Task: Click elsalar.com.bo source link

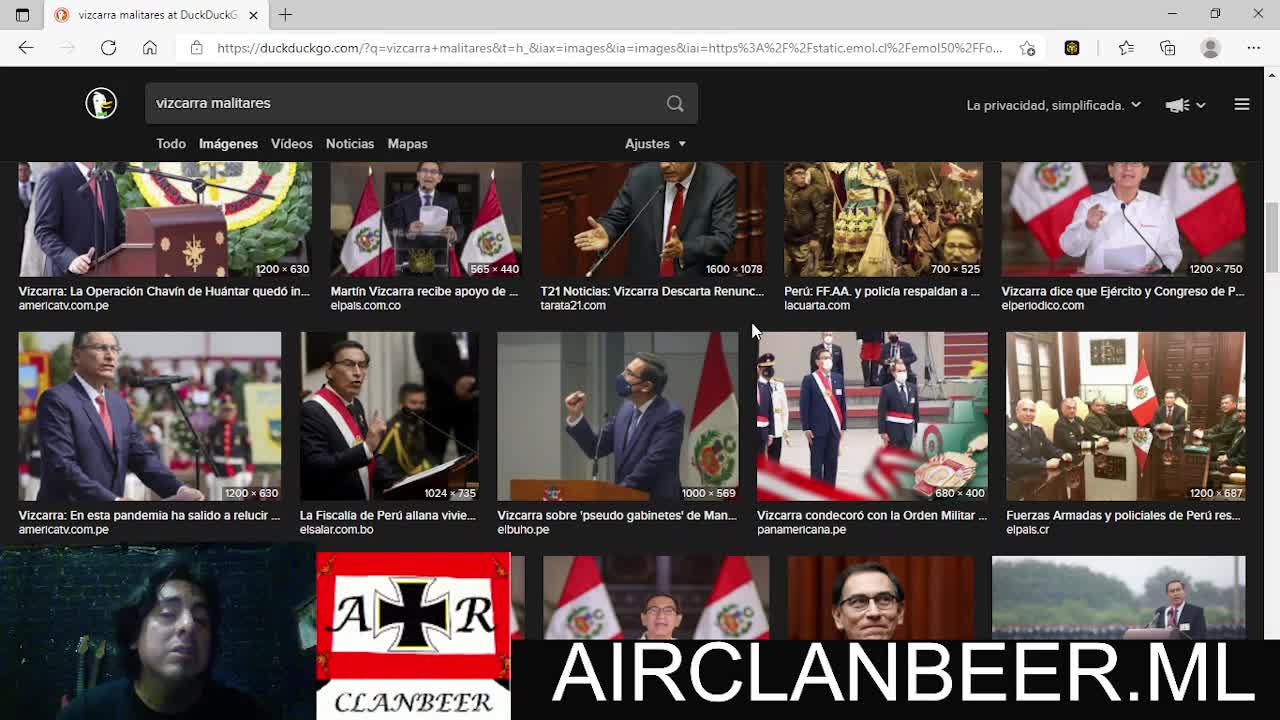Action: click(336, 530)
